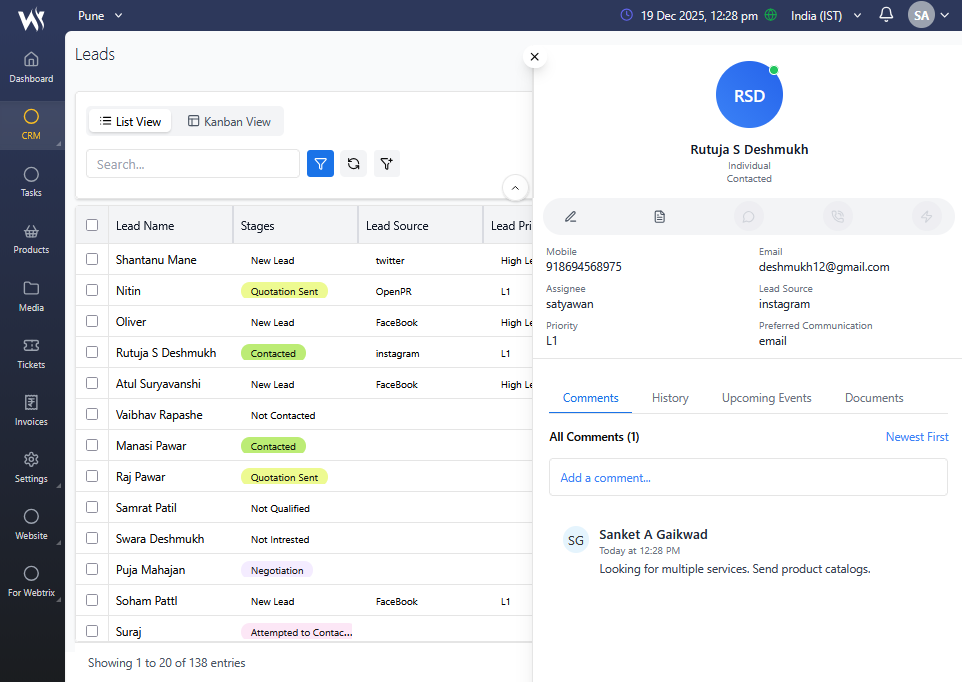
Task: Click the add filter icon with plus
Action: [x=387, y=164]
